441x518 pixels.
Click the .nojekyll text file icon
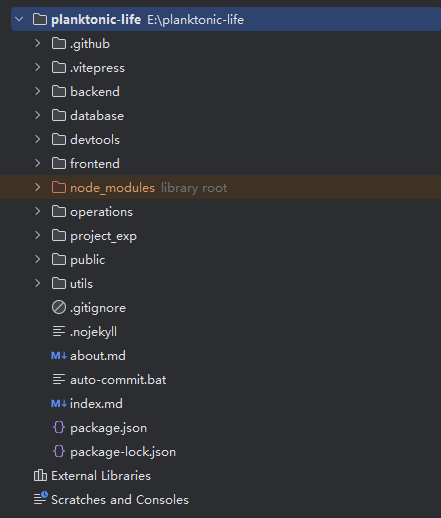[59, 331]
